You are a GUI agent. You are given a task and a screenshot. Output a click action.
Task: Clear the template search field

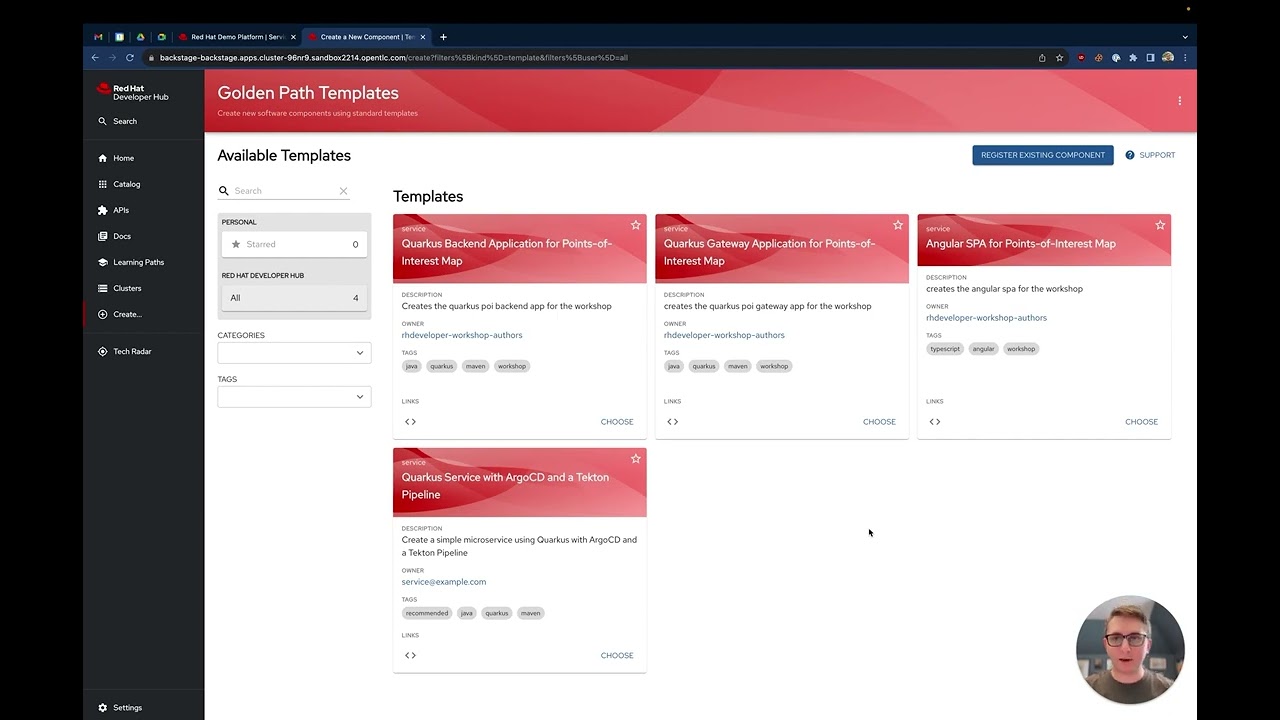tap(343, 191)
